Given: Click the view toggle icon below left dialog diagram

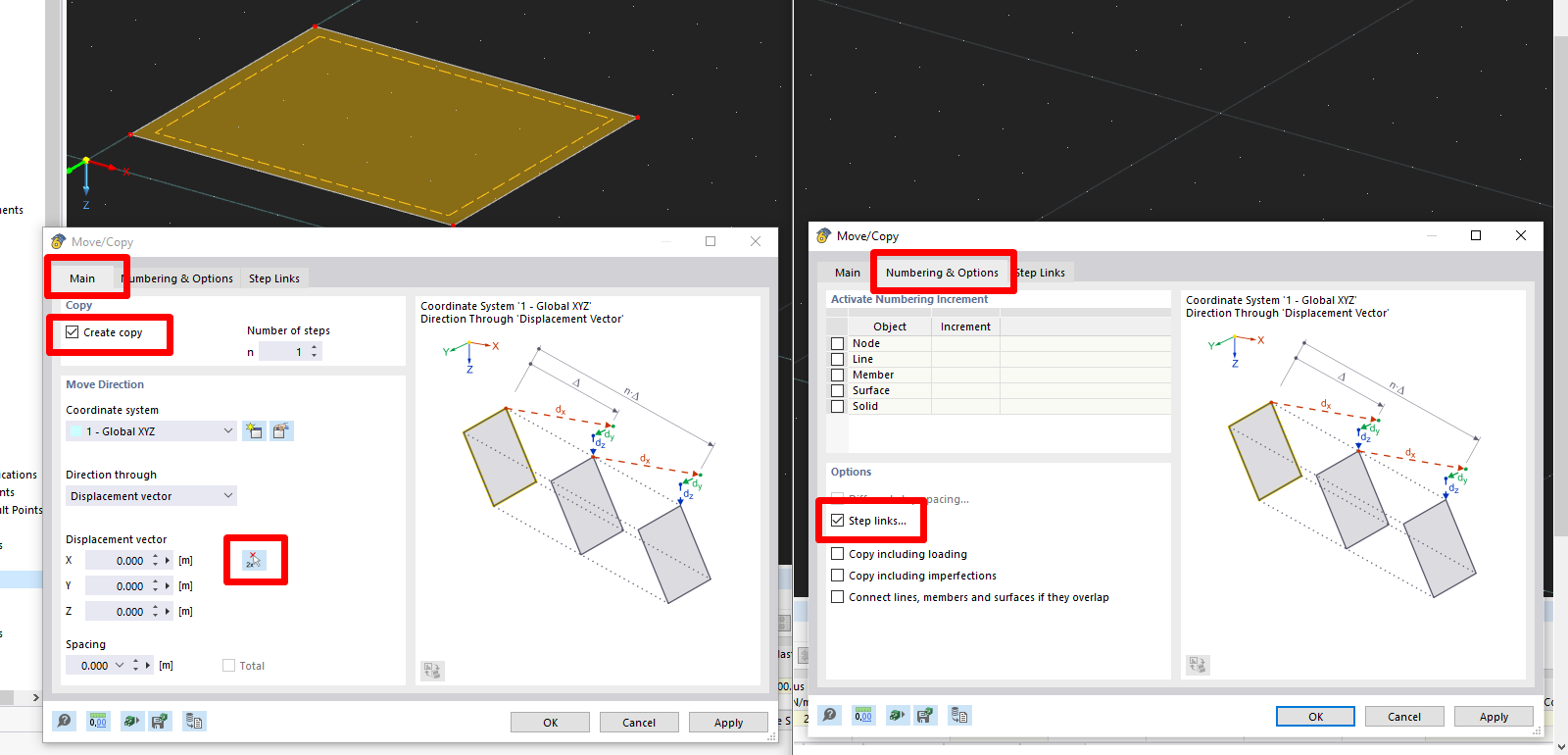Looking at the screenshot, I should pos(432,671).
